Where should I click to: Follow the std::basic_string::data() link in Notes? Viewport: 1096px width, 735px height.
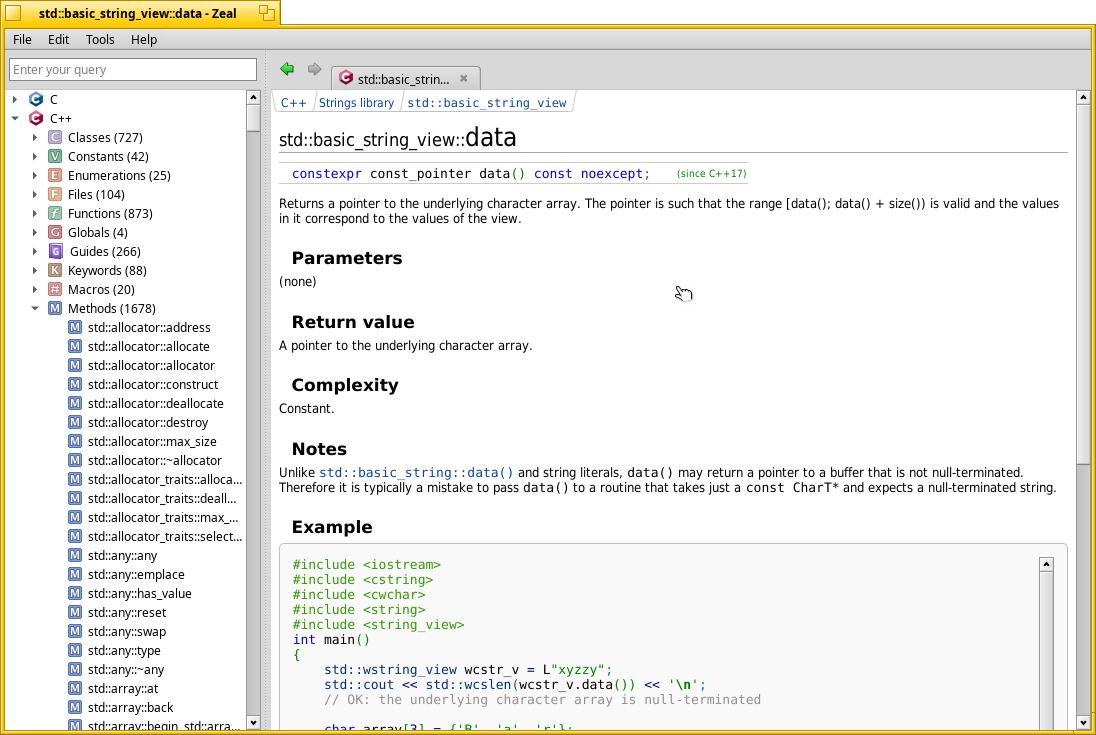[x=416, y=472]
